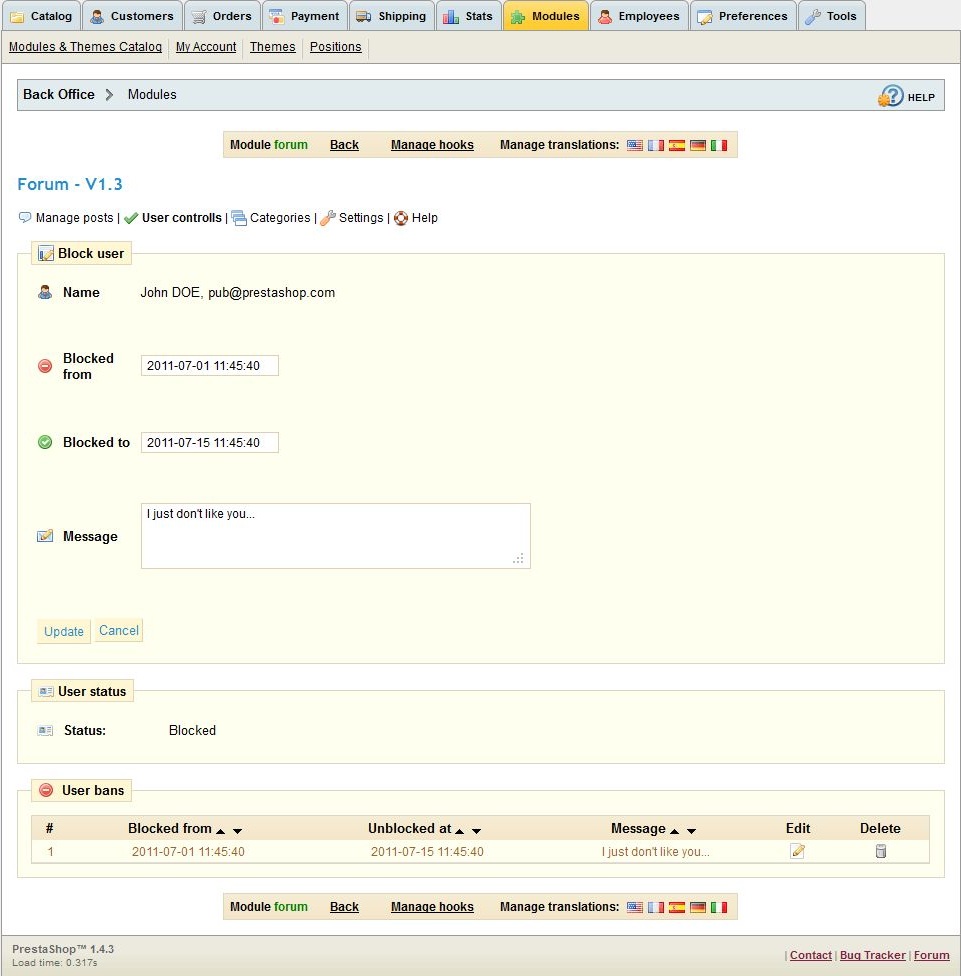Image resolution: width=961 pixels, height=976 pixels.
Task: Delete ban using the trash icon
Action: [x=880, y=851]
